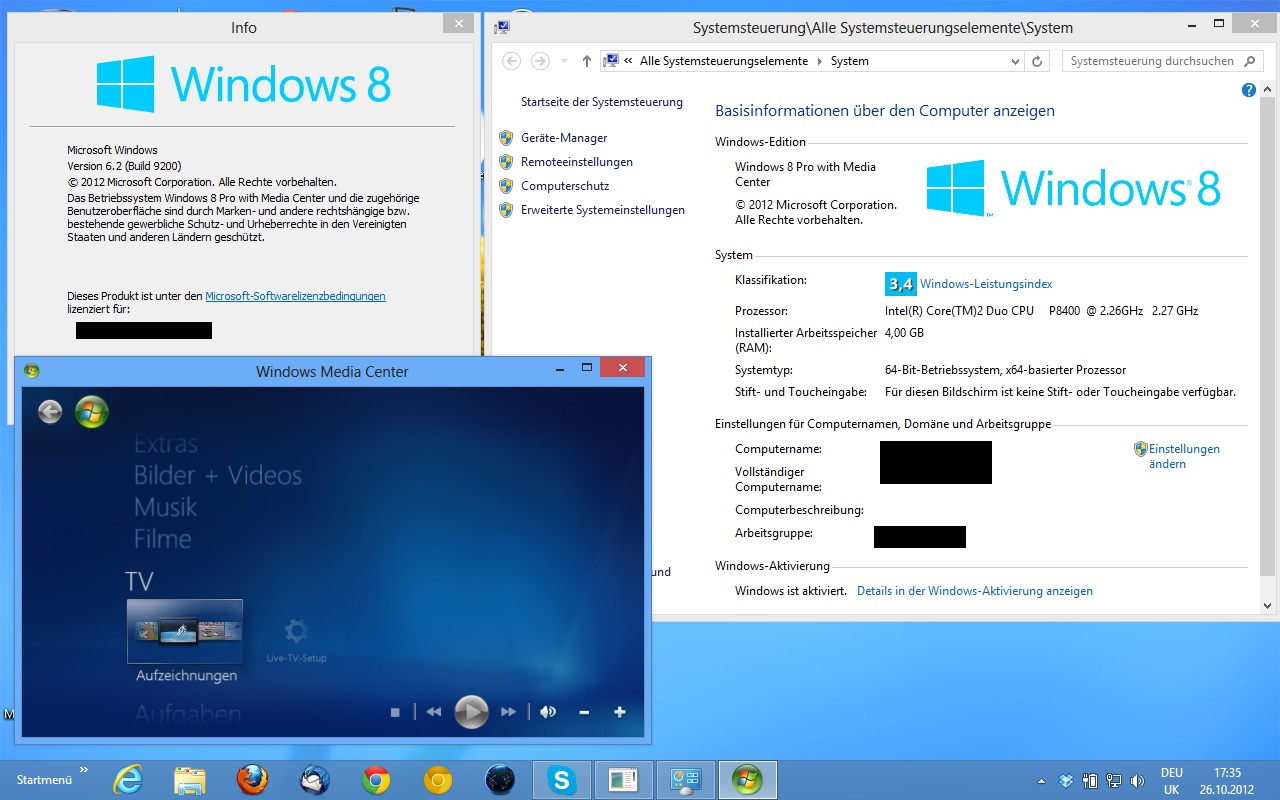Screen dimensions: 1280x800
Task: Go forward in the System control panel
Action: [x=540, y=61]
